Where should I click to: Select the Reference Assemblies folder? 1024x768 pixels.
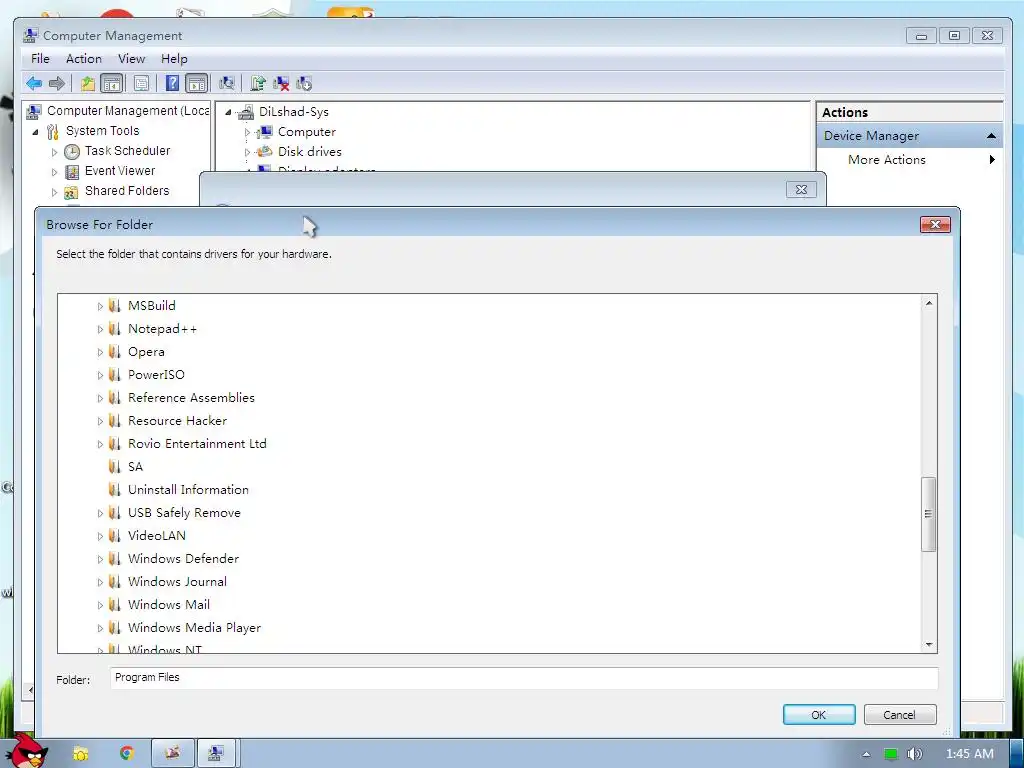coord(191,398)
